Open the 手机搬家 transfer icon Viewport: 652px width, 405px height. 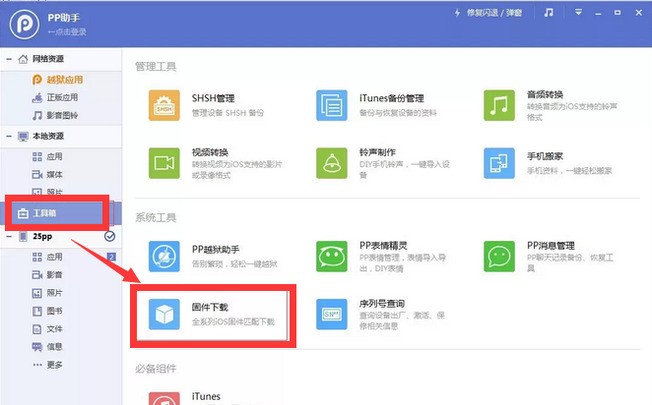pos(499,163)
